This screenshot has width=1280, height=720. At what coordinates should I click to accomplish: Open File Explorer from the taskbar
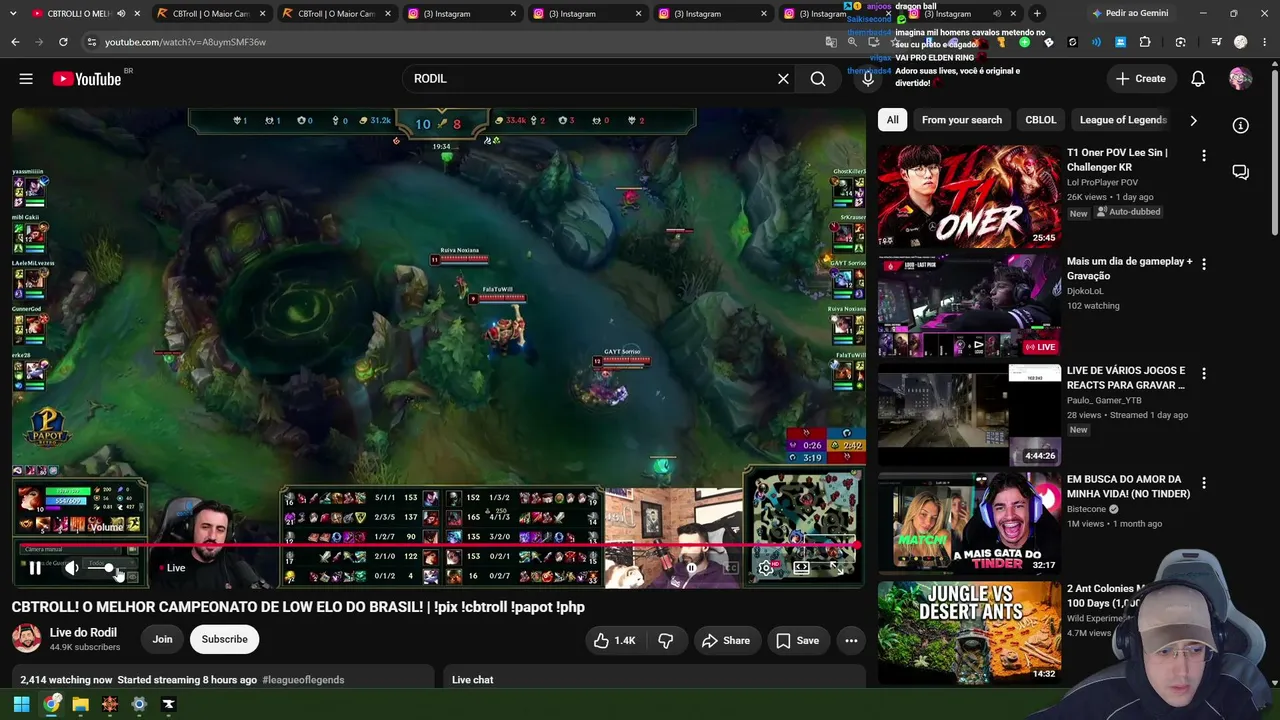80,704
